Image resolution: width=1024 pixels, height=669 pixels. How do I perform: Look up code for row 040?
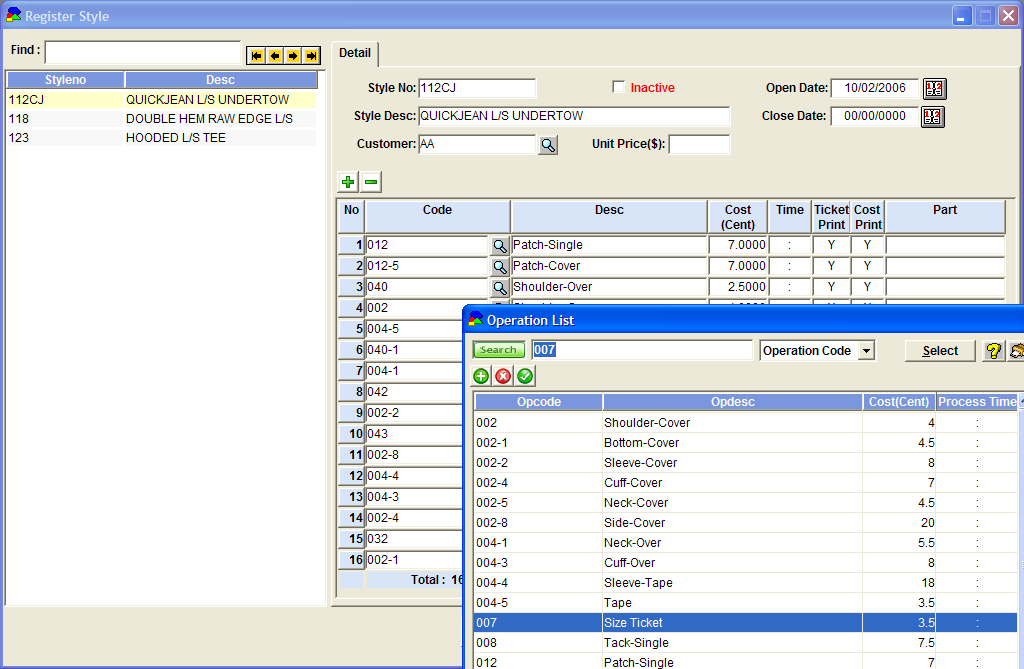point(500,287)
